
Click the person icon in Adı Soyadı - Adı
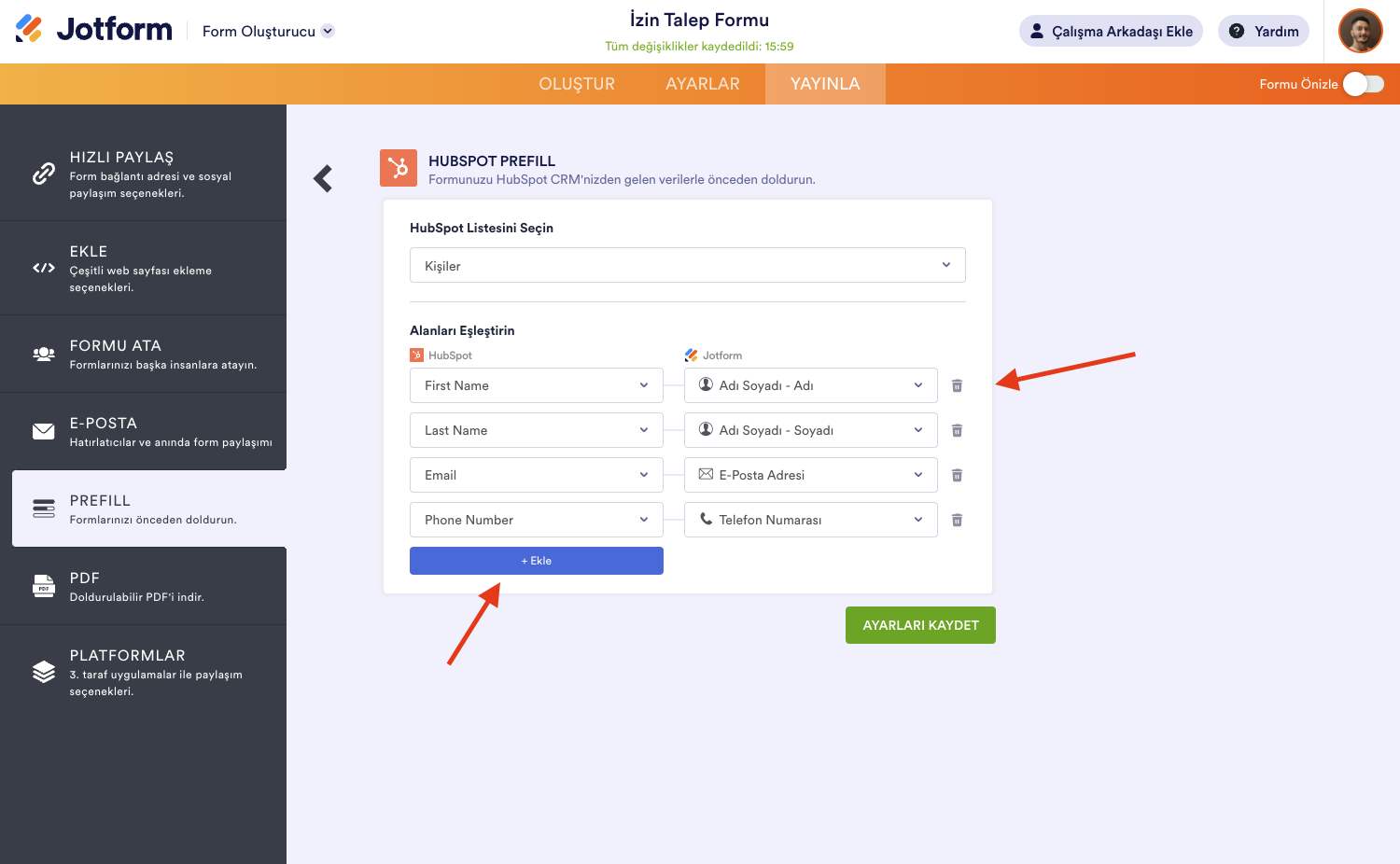(707, 384)
